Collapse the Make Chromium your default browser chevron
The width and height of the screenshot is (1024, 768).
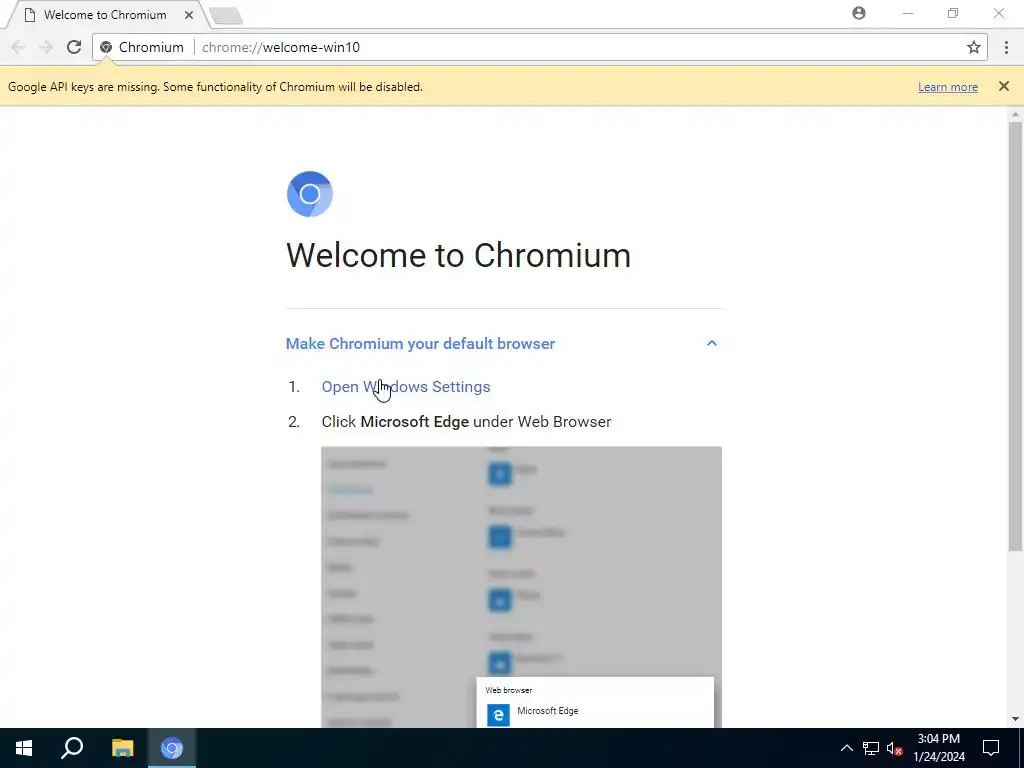coord(712,344)
